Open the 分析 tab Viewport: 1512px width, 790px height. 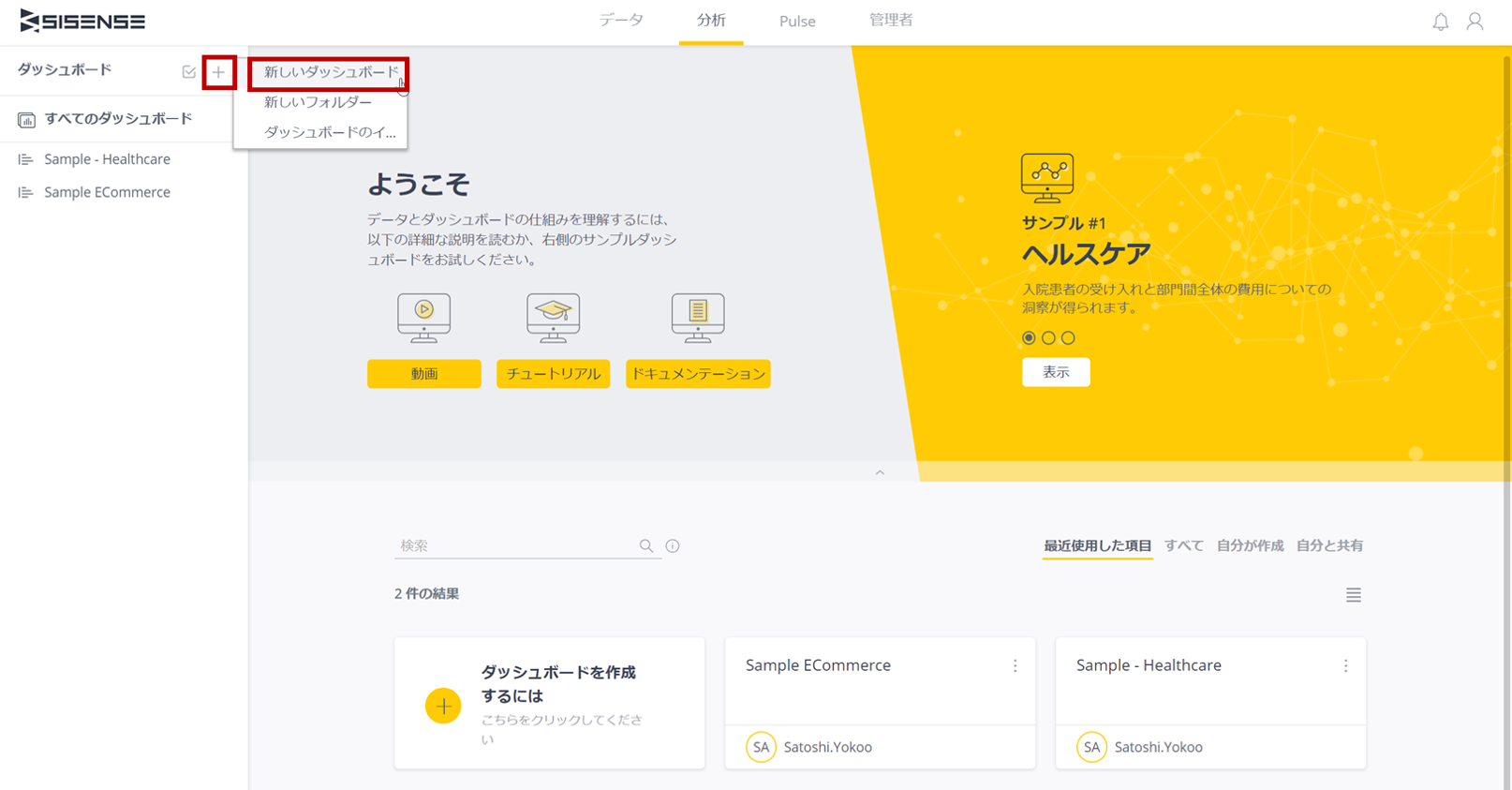click(711, 21)
